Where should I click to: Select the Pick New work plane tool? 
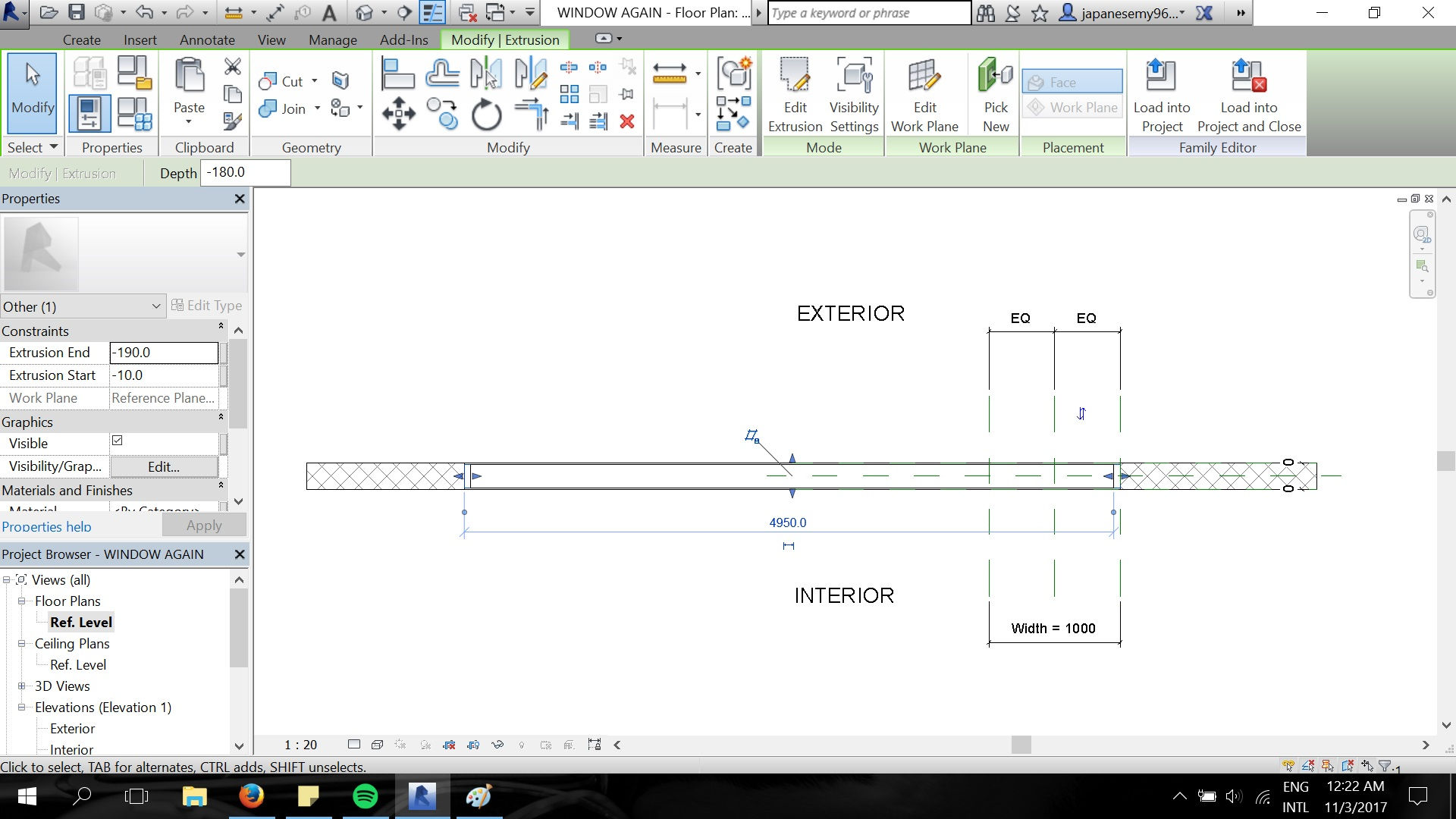pos(996,96)
